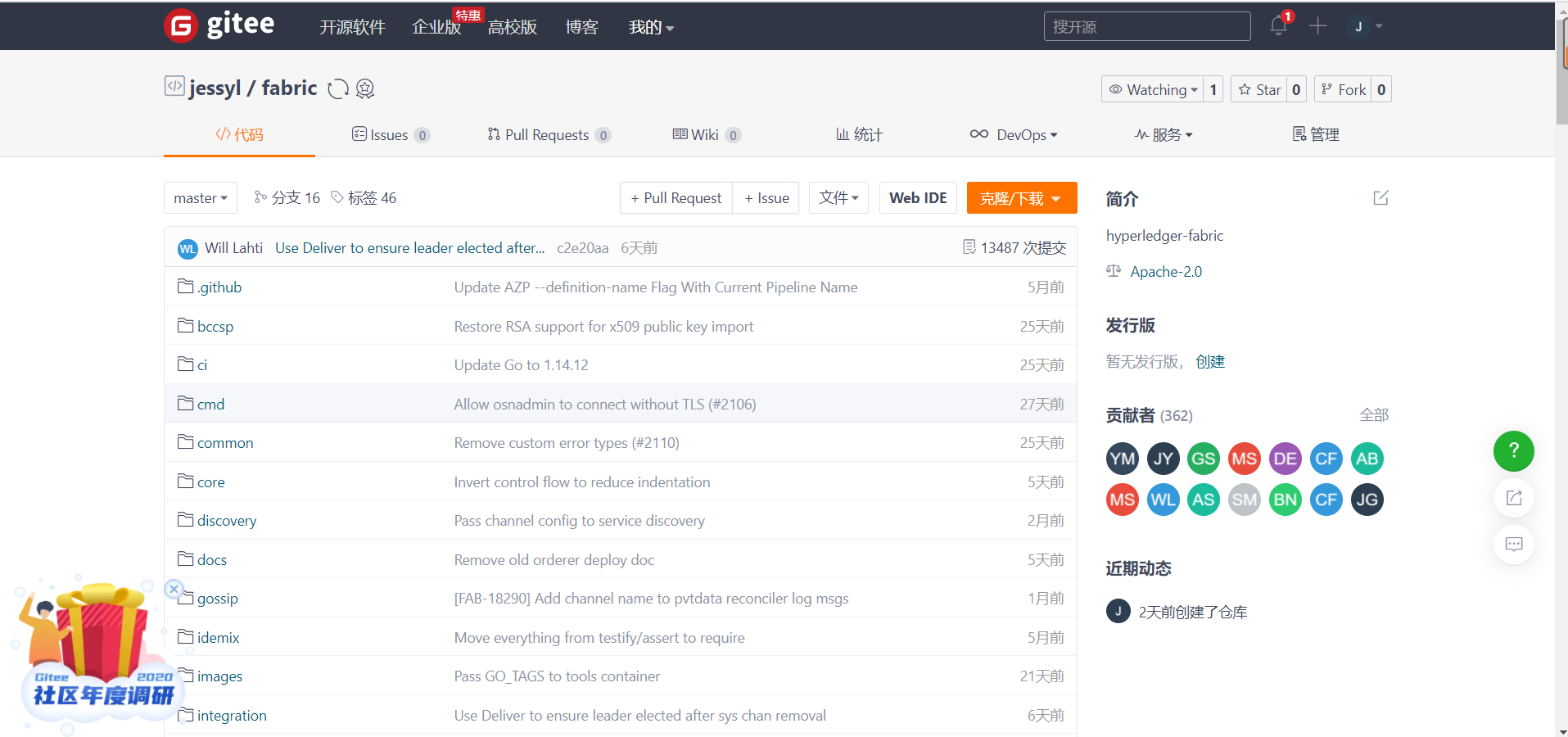Open 博客 in header navigation
The height and width of the screenshot is (737, 1568).
(x=582, y=27)
